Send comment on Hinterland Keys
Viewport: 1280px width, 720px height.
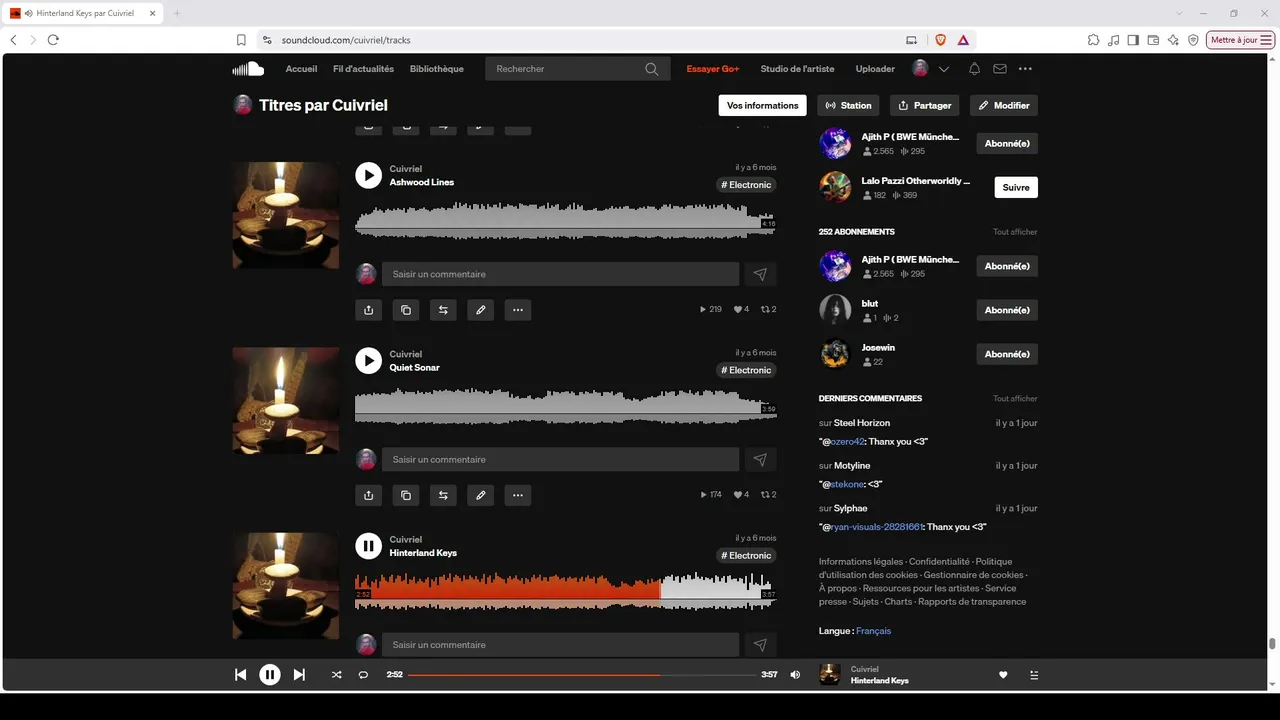pos(760,645)
